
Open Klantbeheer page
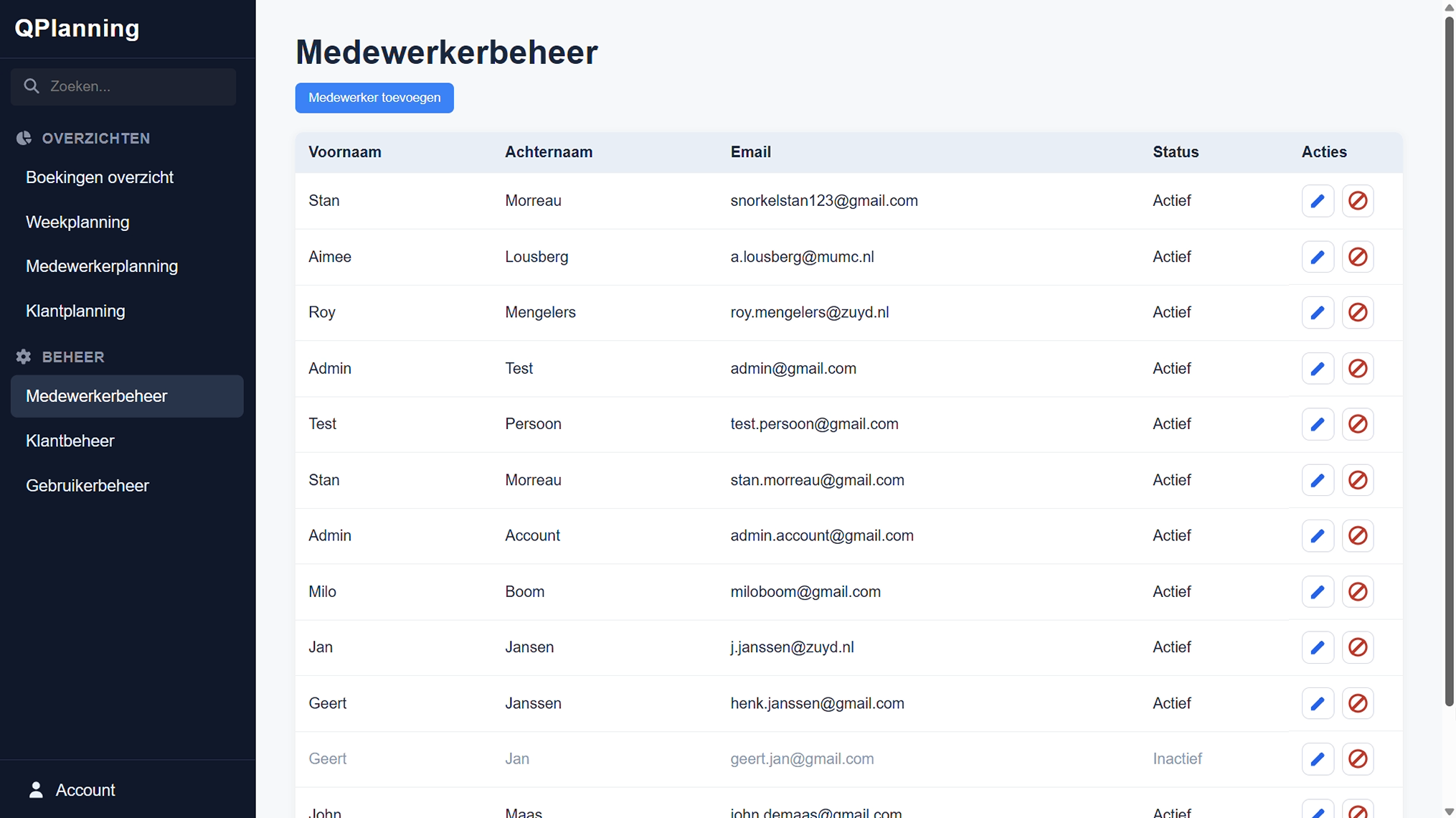(x=70, y=441)
